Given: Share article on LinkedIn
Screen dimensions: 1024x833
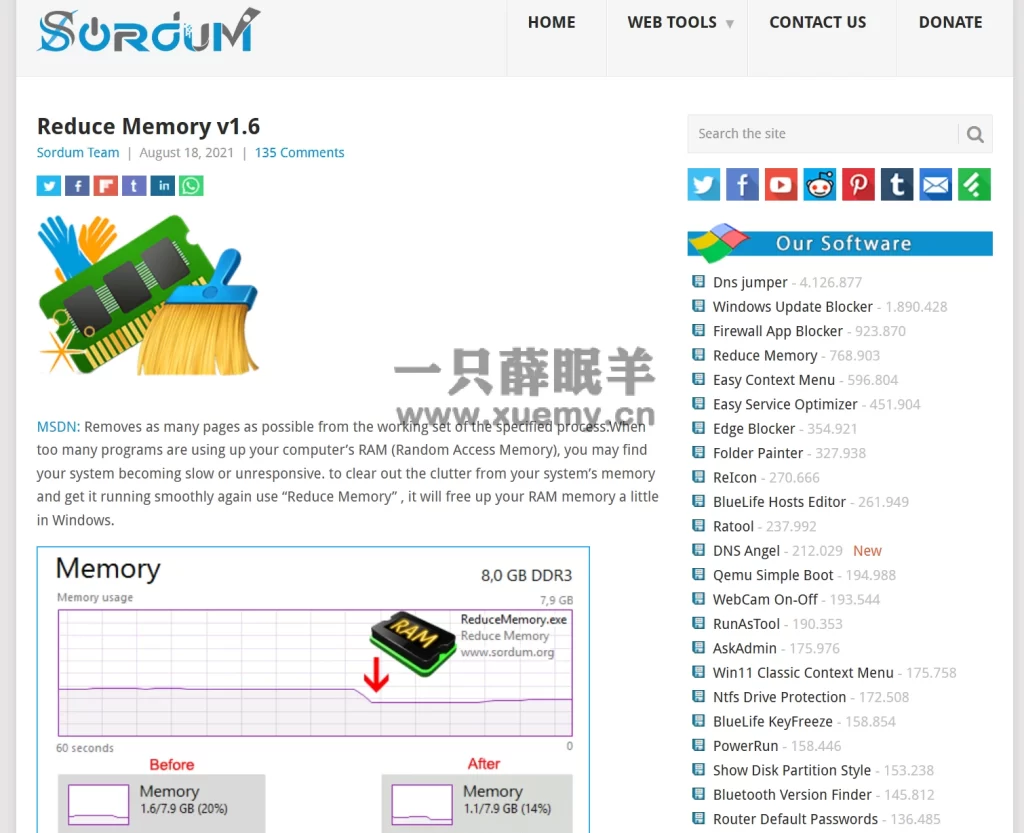Looking at the screenshot, I should point(163,186).
